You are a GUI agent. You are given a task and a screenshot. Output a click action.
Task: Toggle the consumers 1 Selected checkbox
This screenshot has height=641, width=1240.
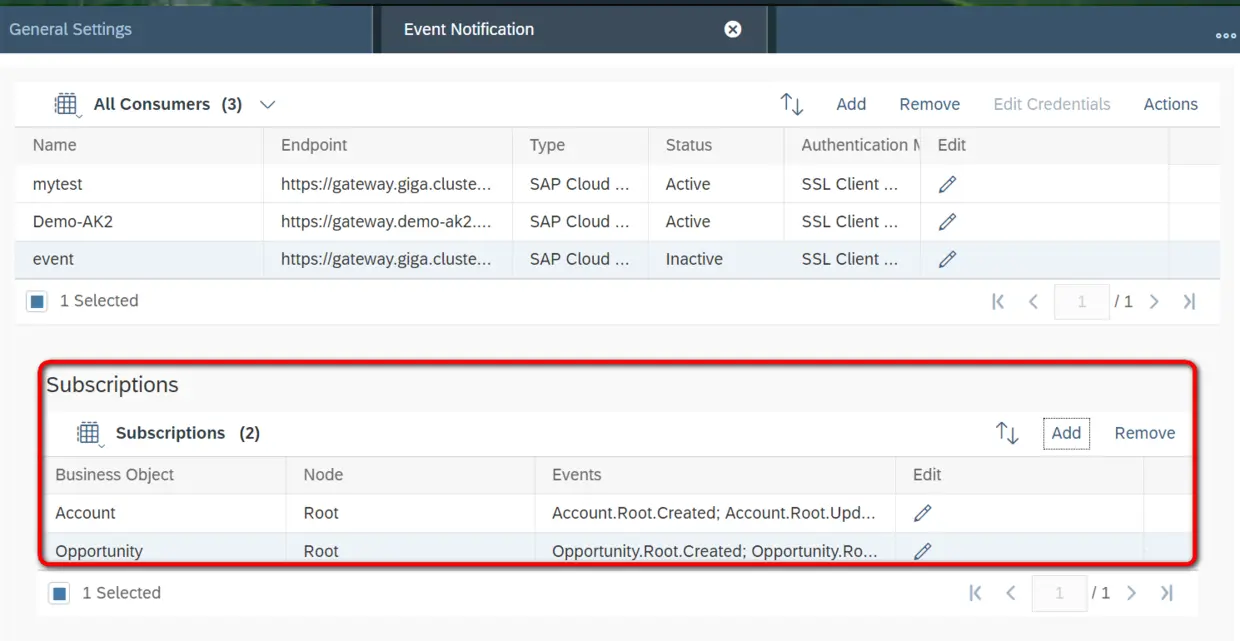click(x=37, y=301)
